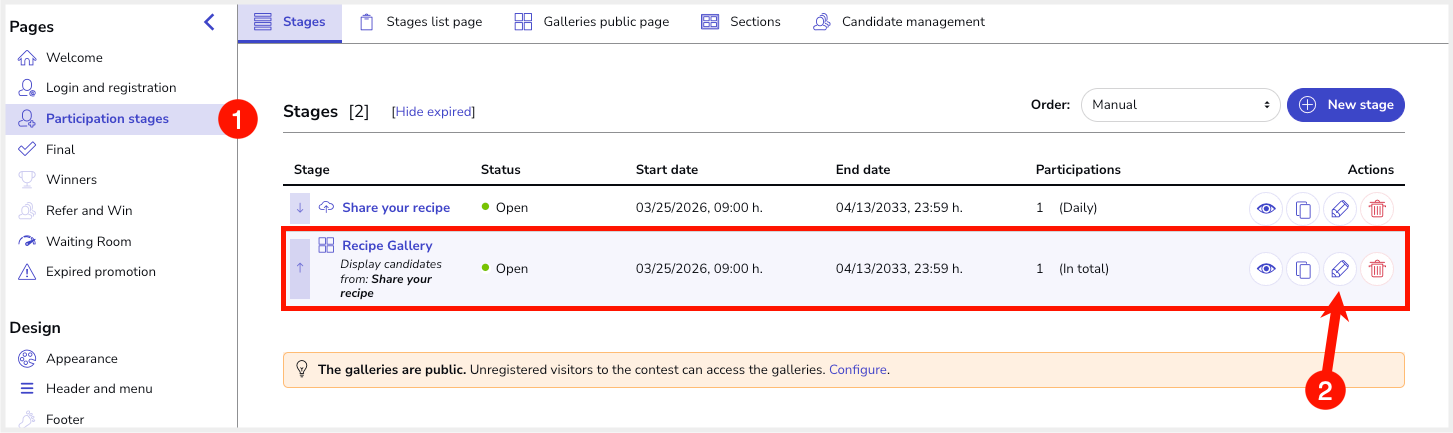1453x433 pixels.
Task: Delete the Recipe Gallery stage
Action: tap(1377, 269)
